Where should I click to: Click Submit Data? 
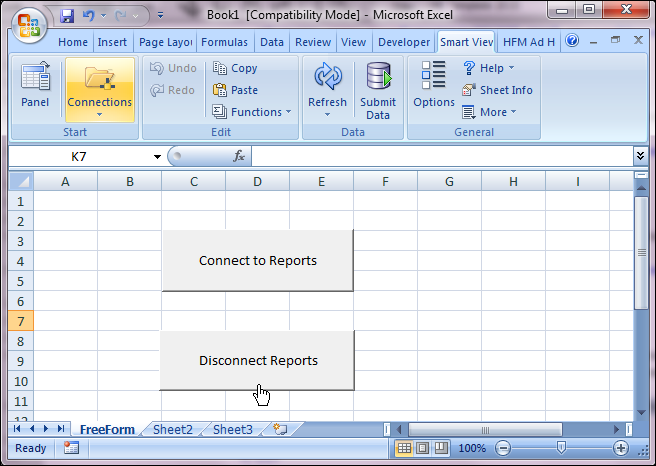tap(378, 91)
